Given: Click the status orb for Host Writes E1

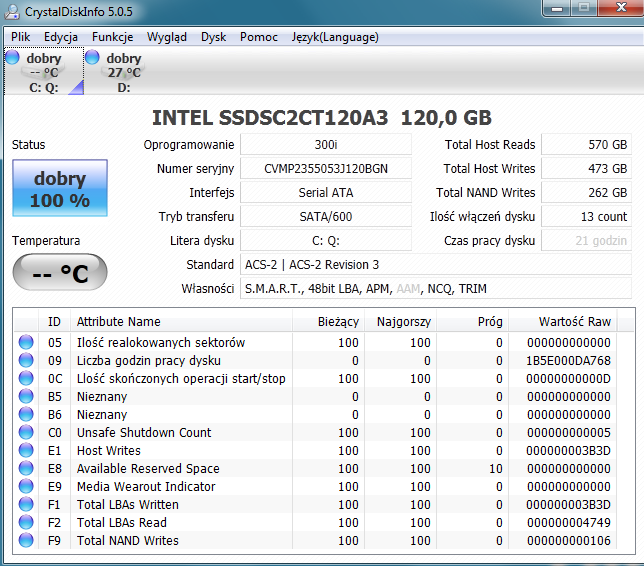Looking at the screenshot, I should tap(26, 450).
